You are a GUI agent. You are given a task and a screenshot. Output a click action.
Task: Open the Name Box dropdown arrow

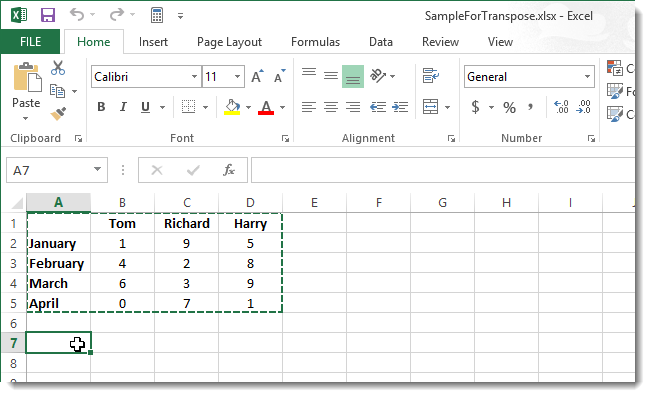[97, 169]
